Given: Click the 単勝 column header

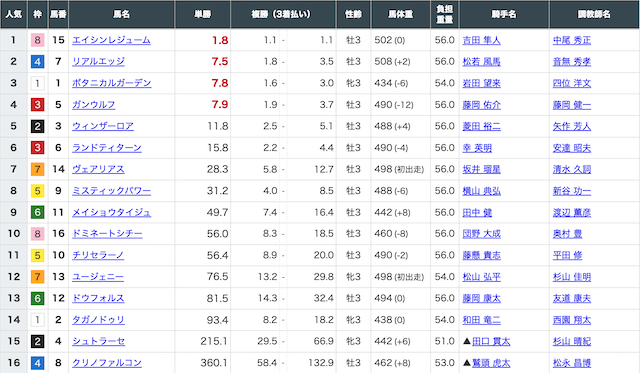Looking at the screenshot, I should coord(202,14).
